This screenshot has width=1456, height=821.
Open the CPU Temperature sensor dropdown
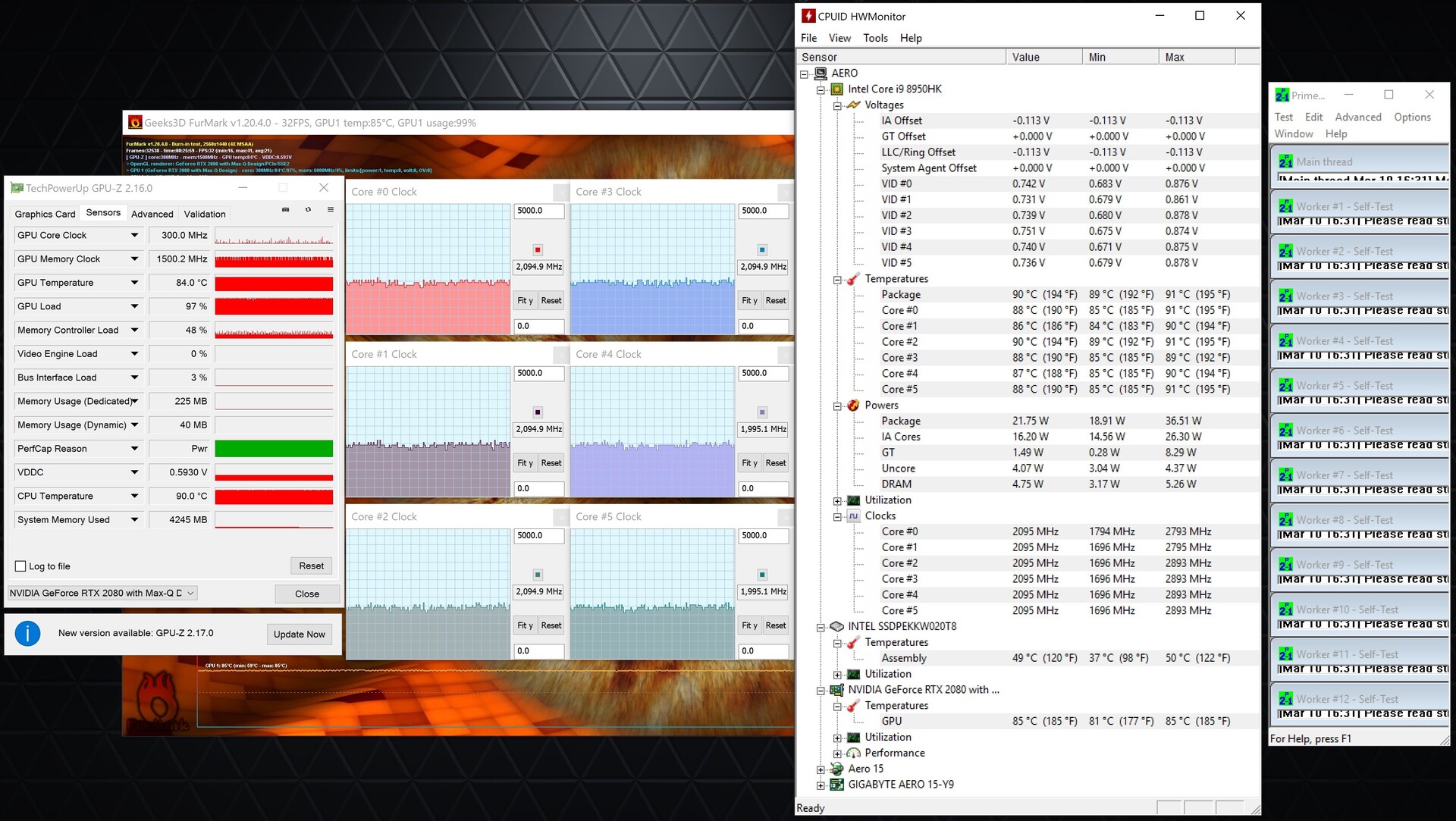pyautogui.click(x=134, y=497)
